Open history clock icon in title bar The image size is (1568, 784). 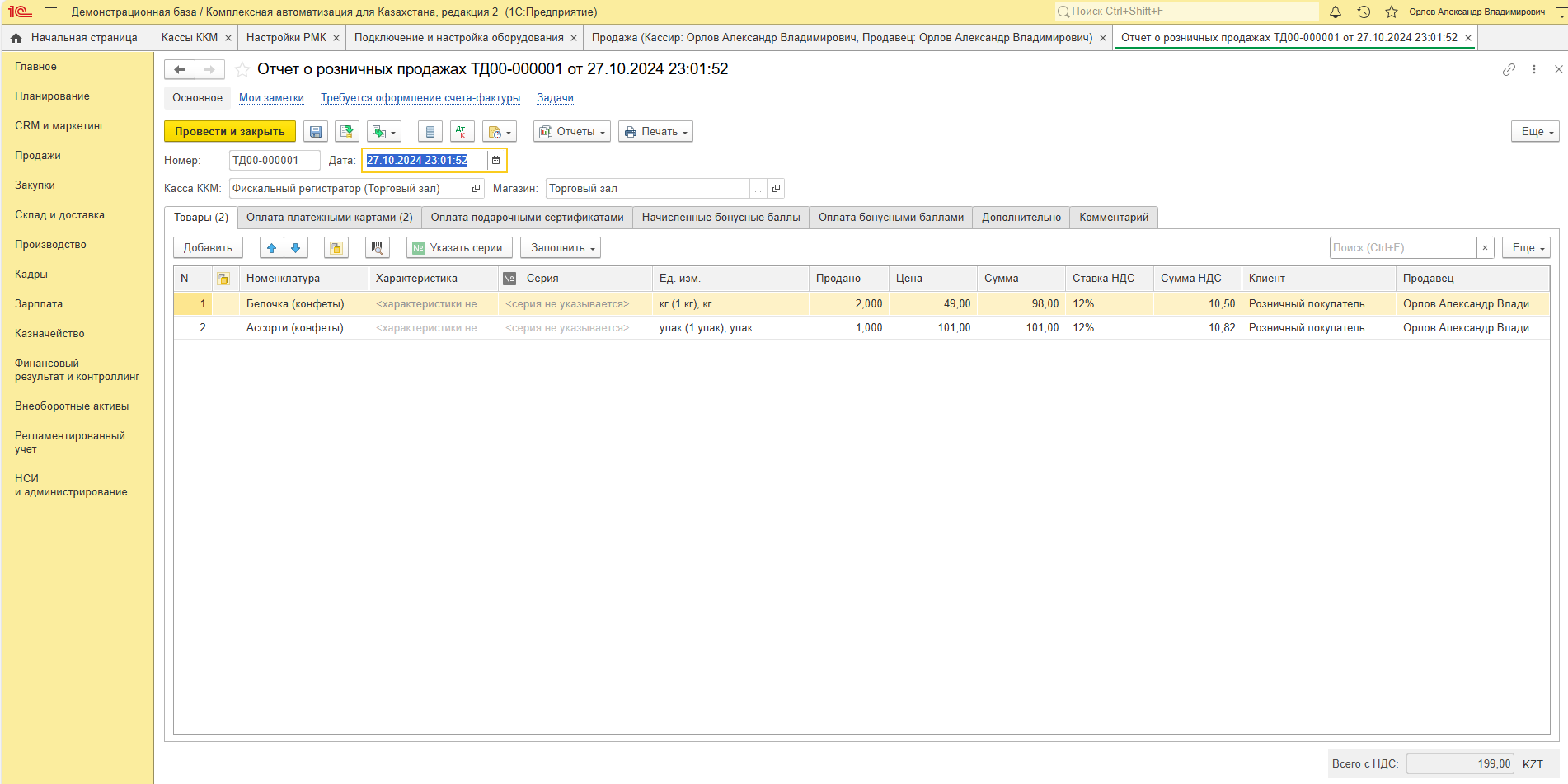1364,12
